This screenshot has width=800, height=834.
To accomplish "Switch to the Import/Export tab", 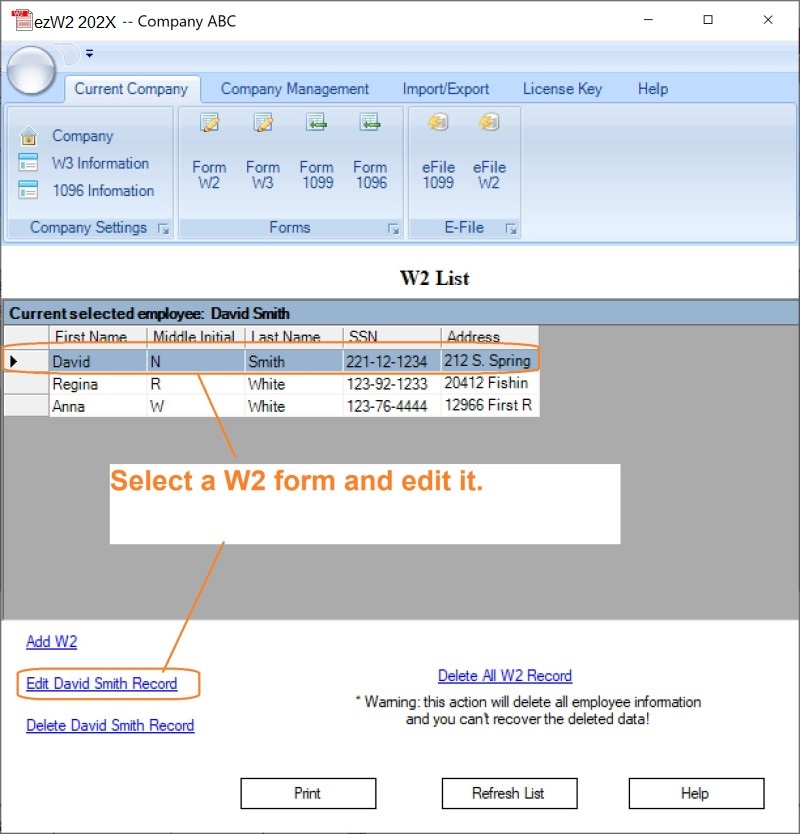I will pyautogui.click(x=446, y=89).
